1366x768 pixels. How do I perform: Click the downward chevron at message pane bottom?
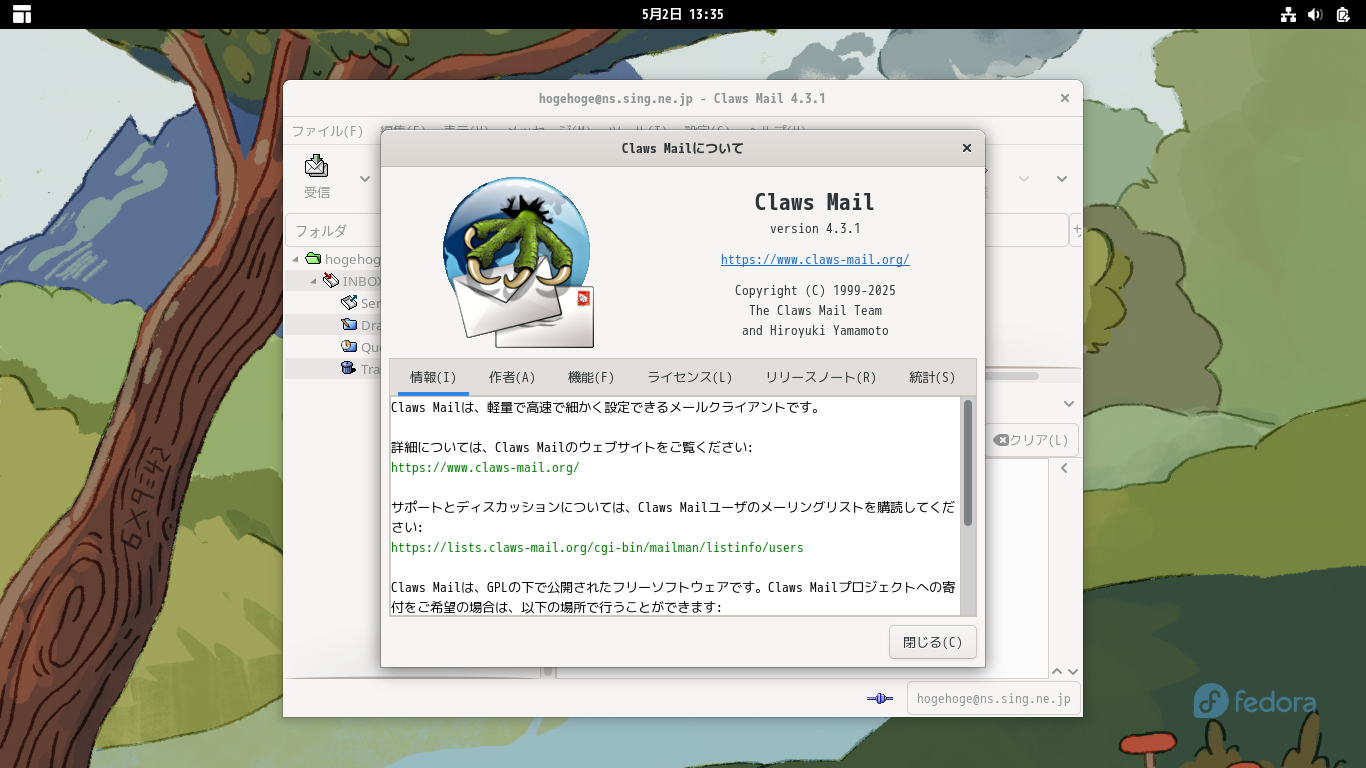[x=1073, y=672]
